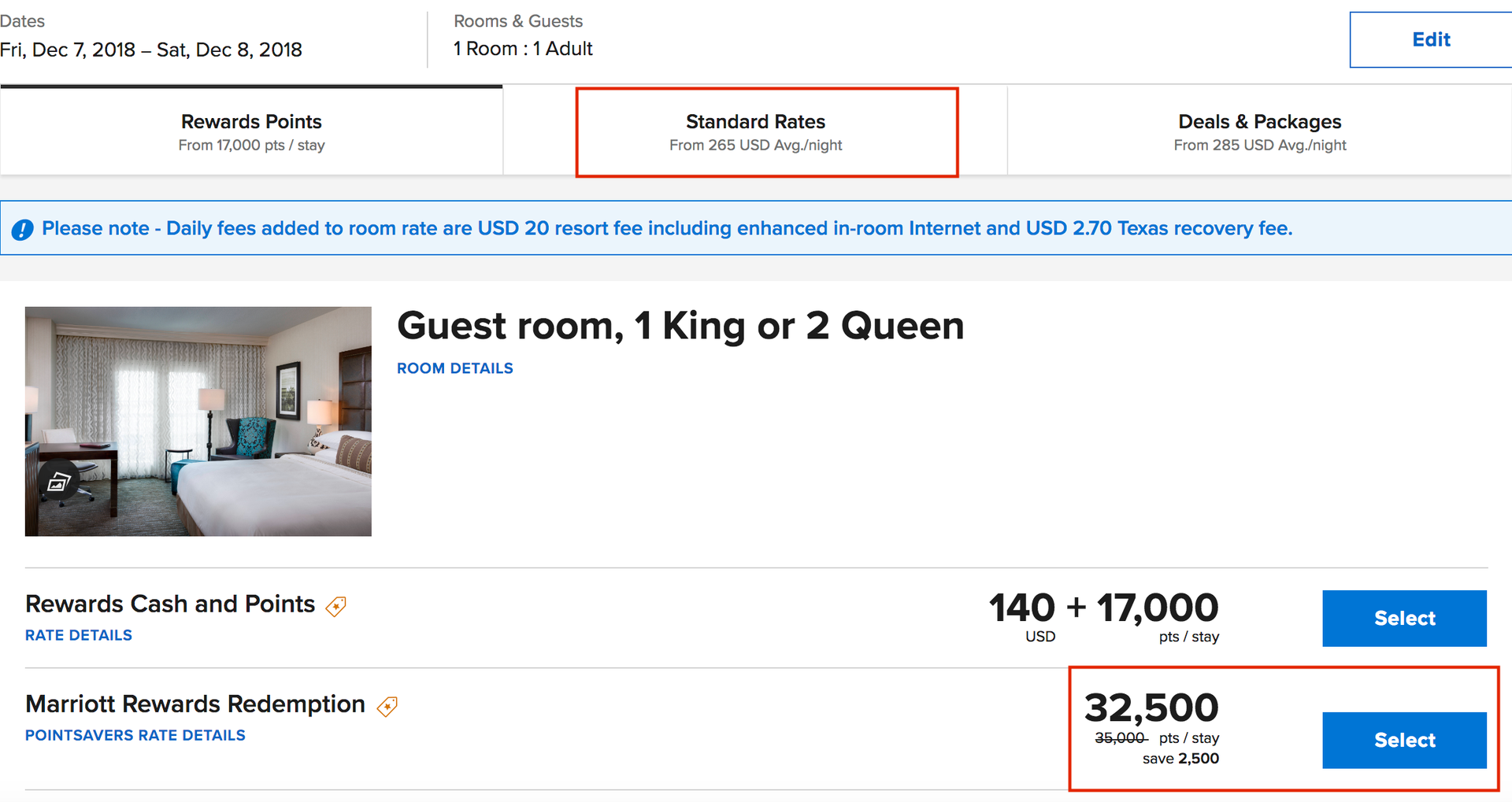Switch to the Rewards Points tab
The image size is (1512, 802).
tap(251, 131)
